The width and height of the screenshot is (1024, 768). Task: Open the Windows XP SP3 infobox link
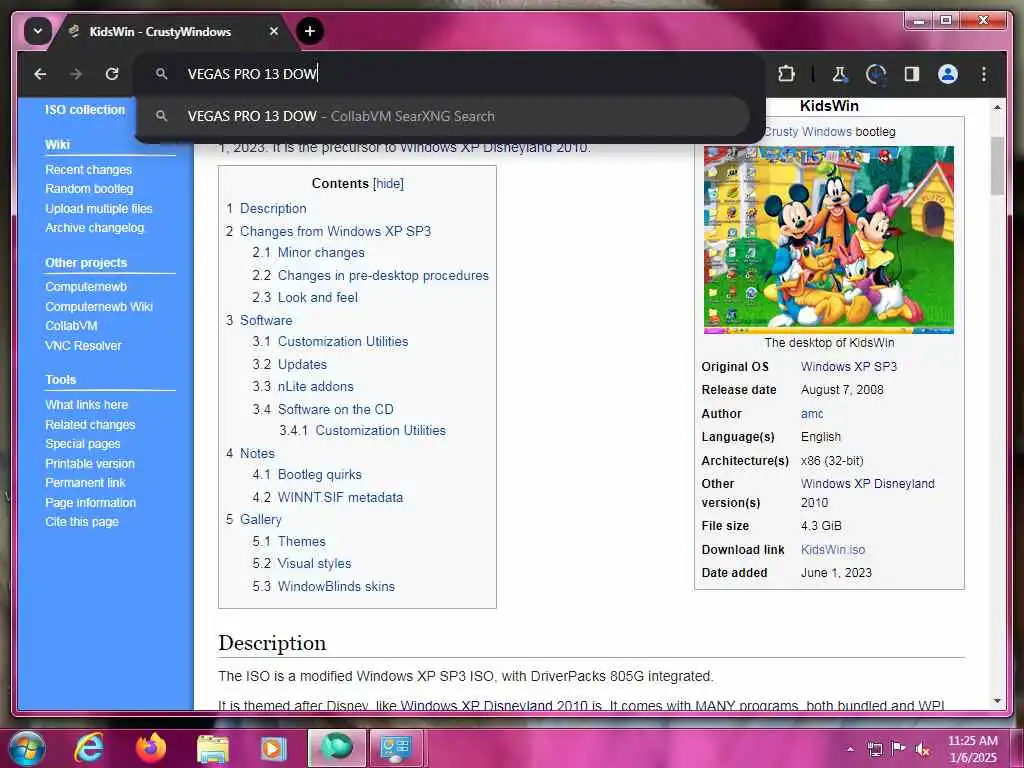(849, 367)
